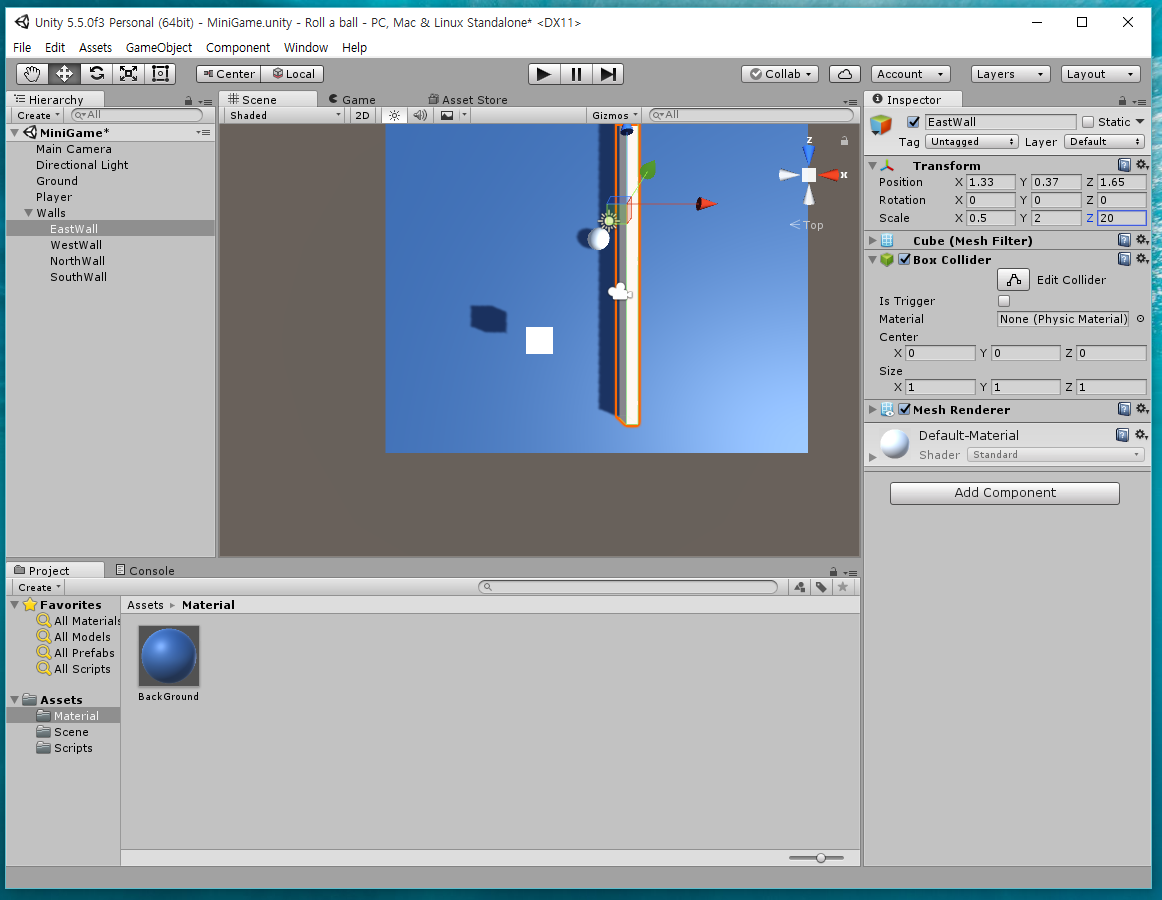Select the Rect transform tool
Image resolution: width=1162 pixels, height=900 pixels.
click(x=161, y=73)
